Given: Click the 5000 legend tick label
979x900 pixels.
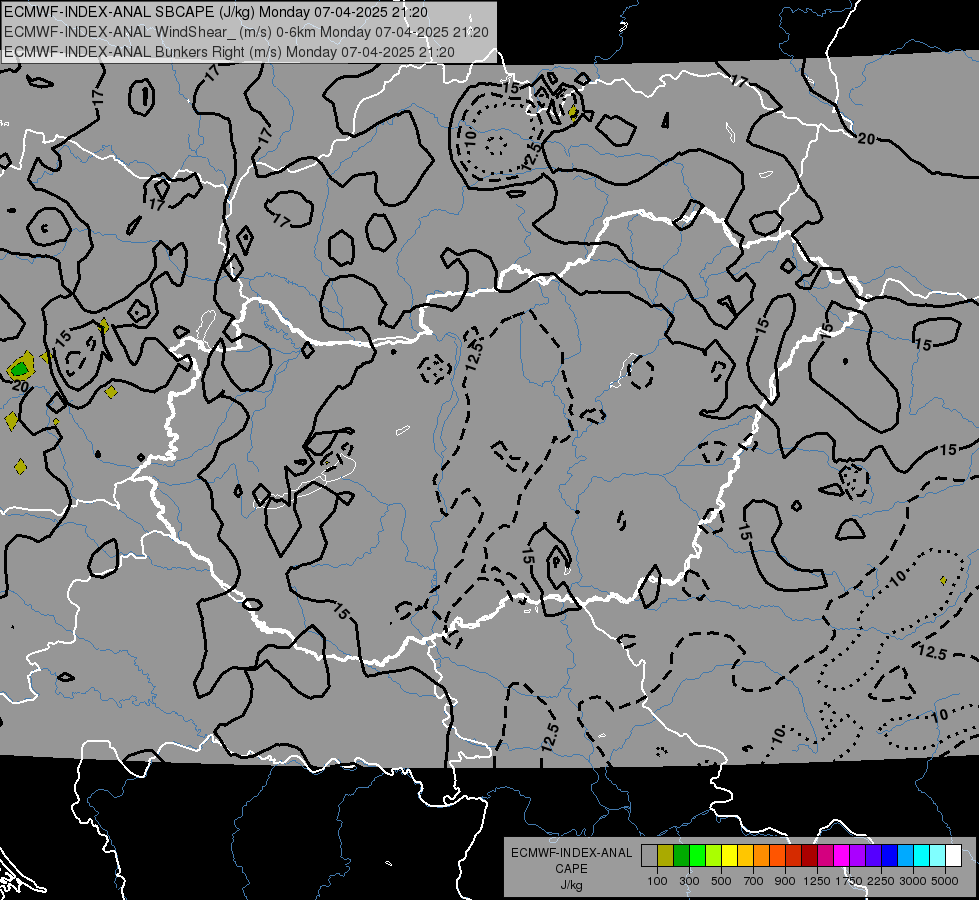Looking at the screenshot, I should [945, 881].
